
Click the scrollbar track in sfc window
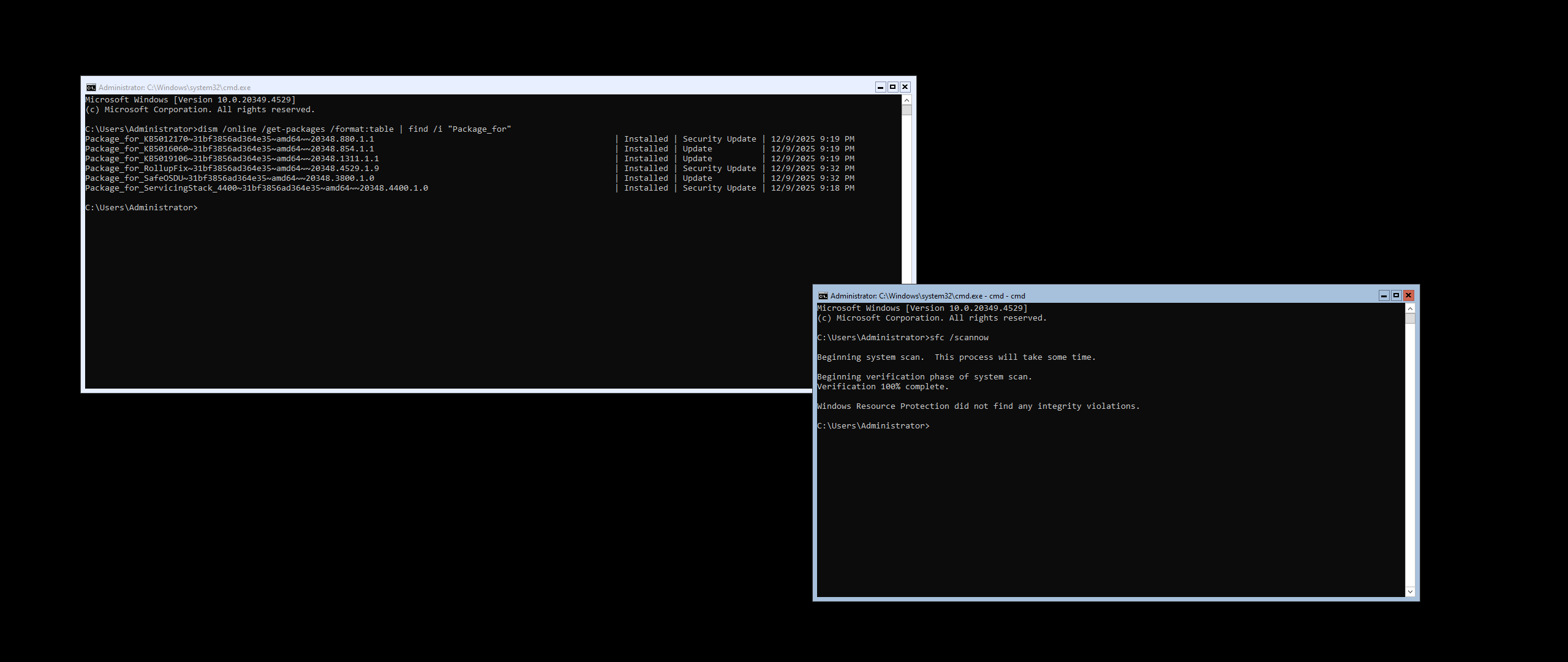(1410, 454)
